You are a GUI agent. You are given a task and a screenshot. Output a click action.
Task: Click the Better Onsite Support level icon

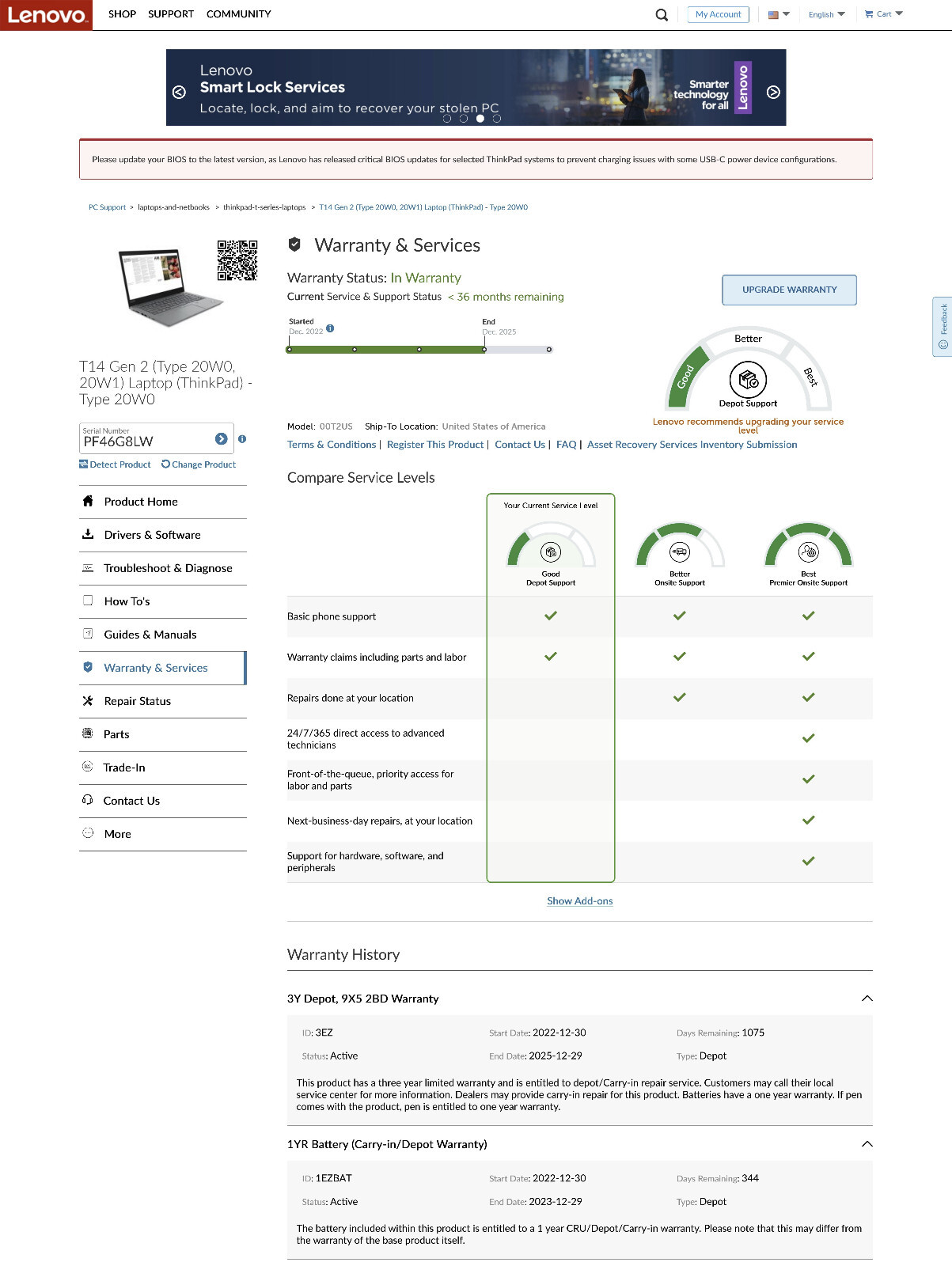point(680,552)
